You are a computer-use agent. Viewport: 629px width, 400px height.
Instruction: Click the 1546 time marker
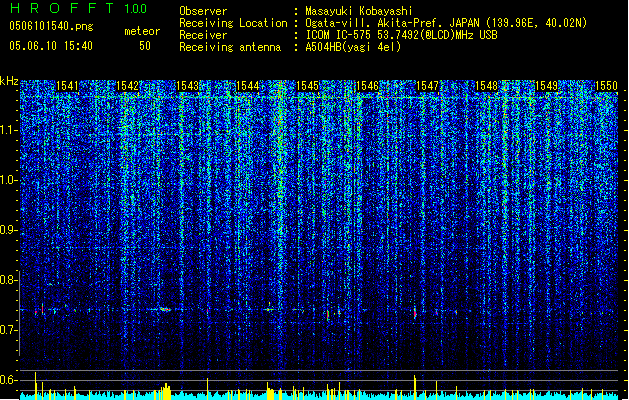pyautogui.click(x=367, y=86)
